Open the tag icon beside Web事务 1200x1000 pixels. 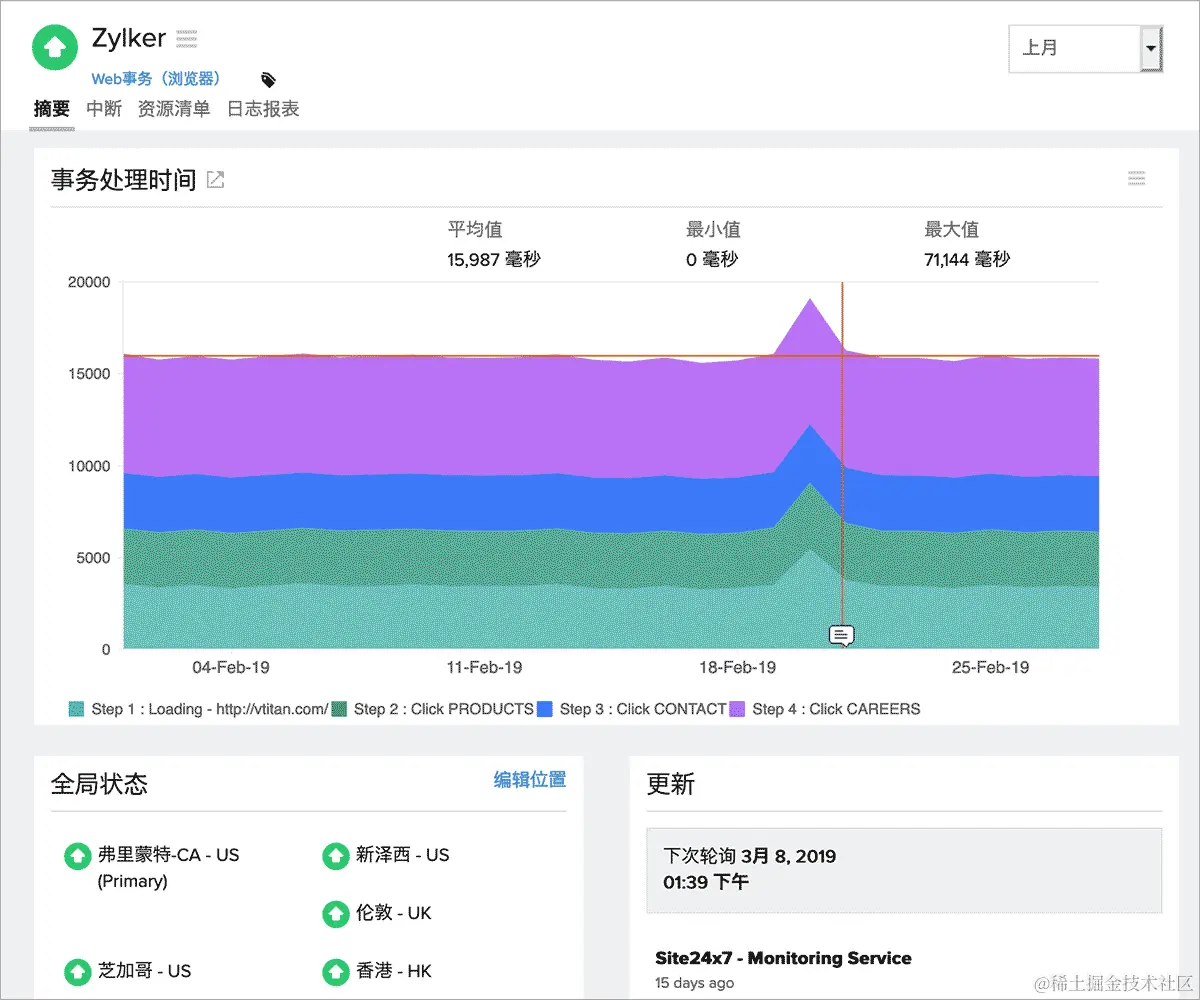pyautogui.click(x=267, y=78)
